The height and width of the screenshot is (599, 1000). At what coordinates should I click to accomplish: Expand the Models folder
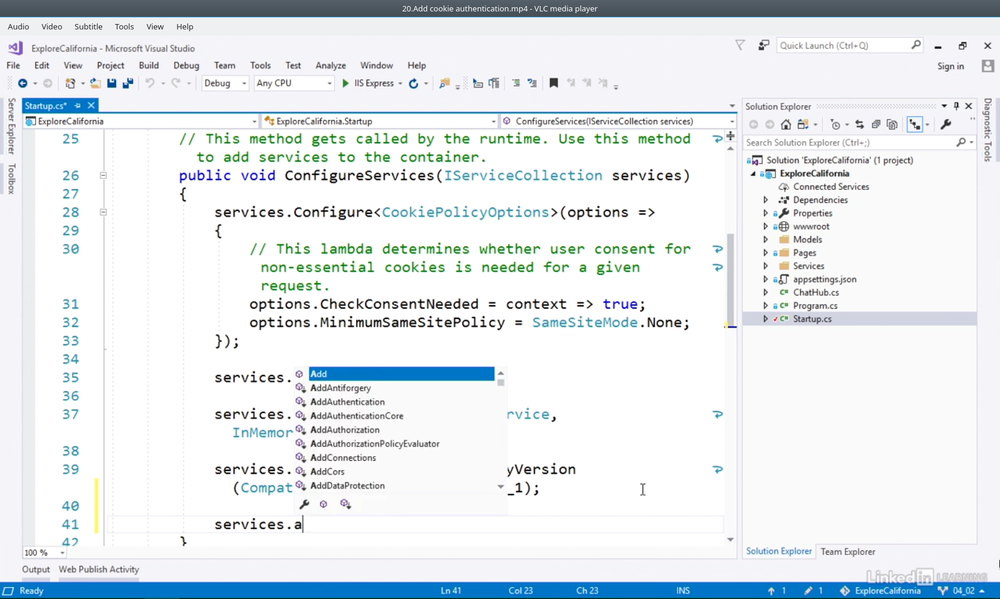tap(766, 240)
